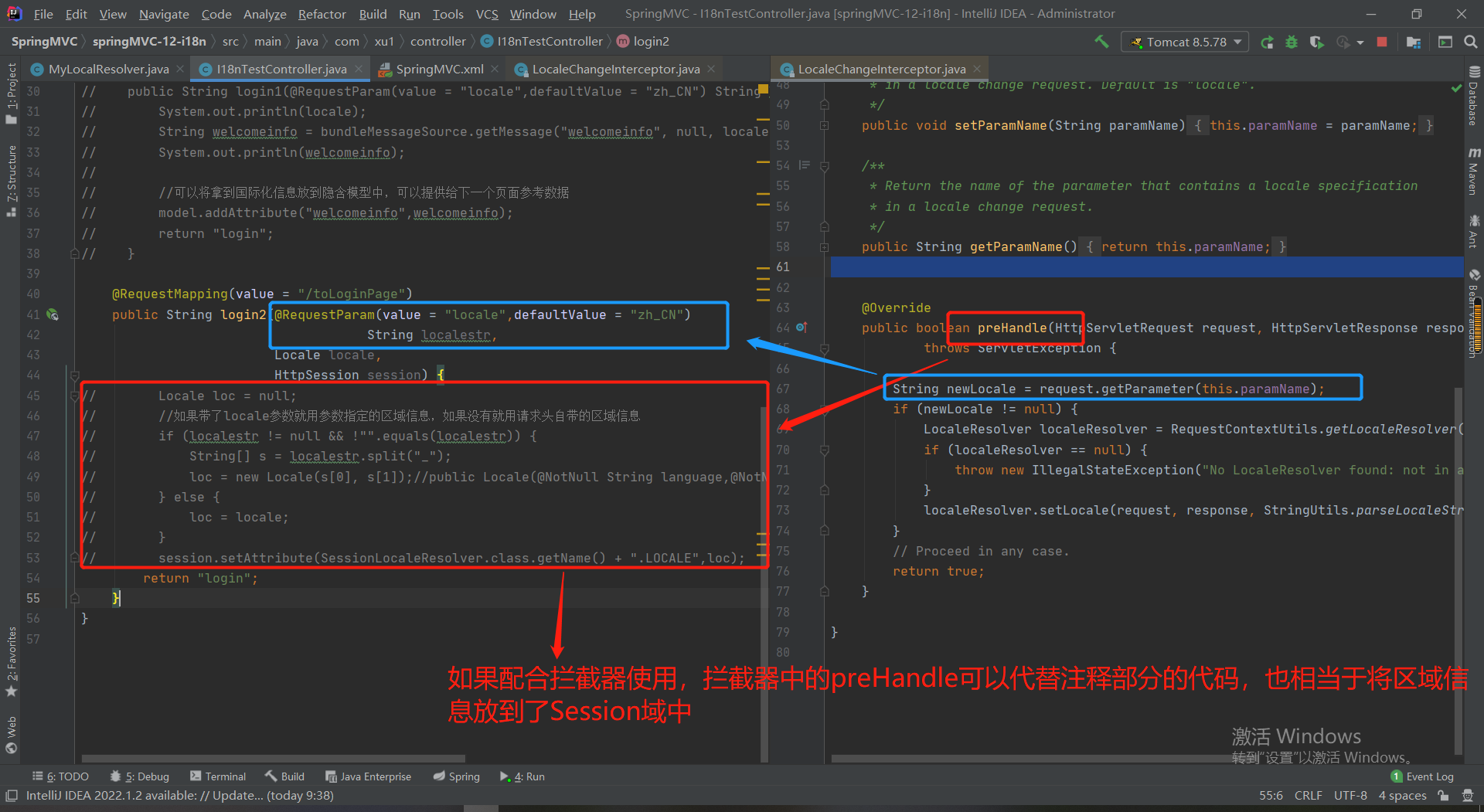Viewport: 1484px width, 812px height.
Task: Click the controller breadcrumb
Action: (x=438, y=42)
